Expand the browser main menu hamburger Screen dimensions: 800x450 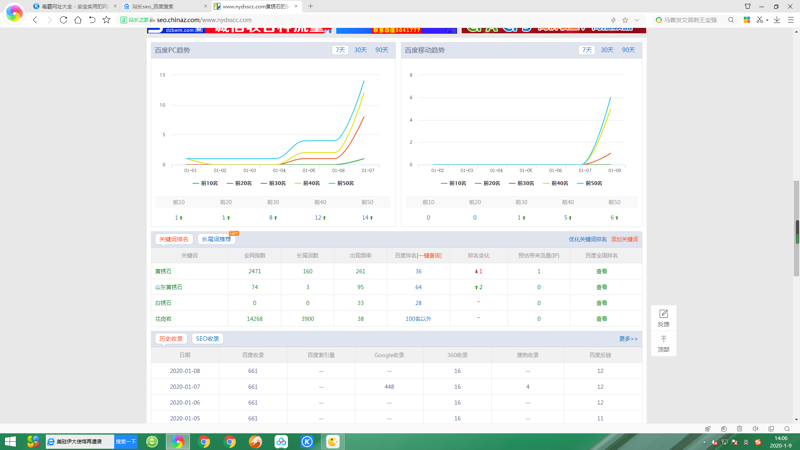790,20
